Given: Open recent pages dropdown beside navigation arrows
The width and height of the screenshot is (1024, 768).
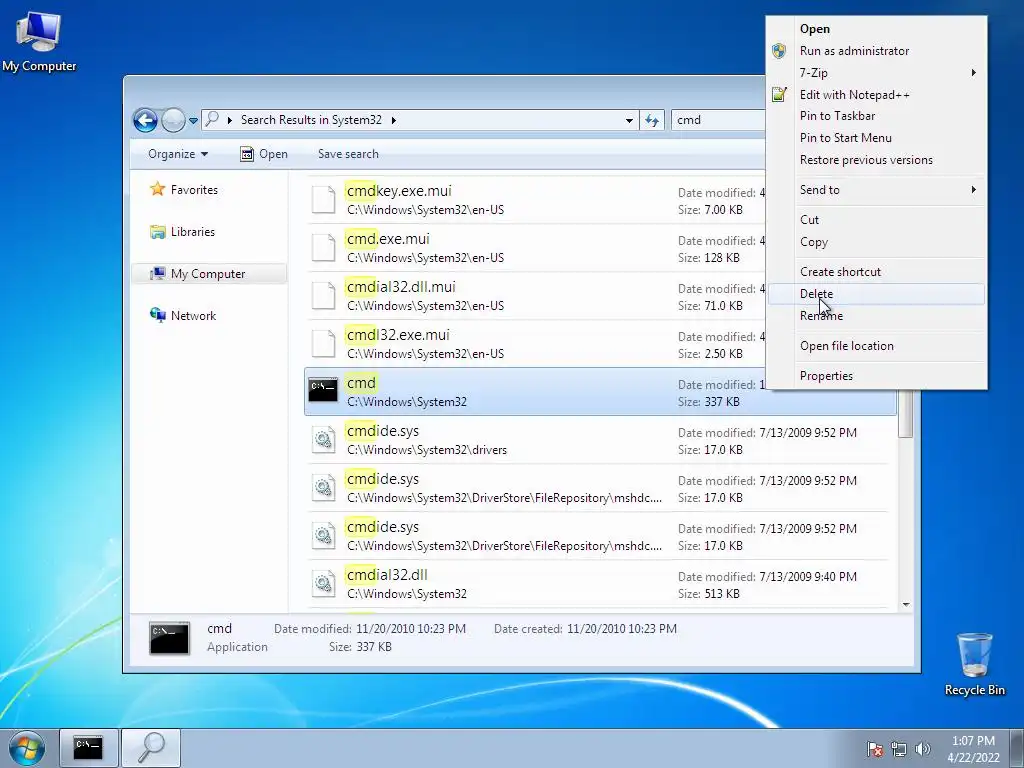Looking at the screenshot, I should tap(193, 121).
